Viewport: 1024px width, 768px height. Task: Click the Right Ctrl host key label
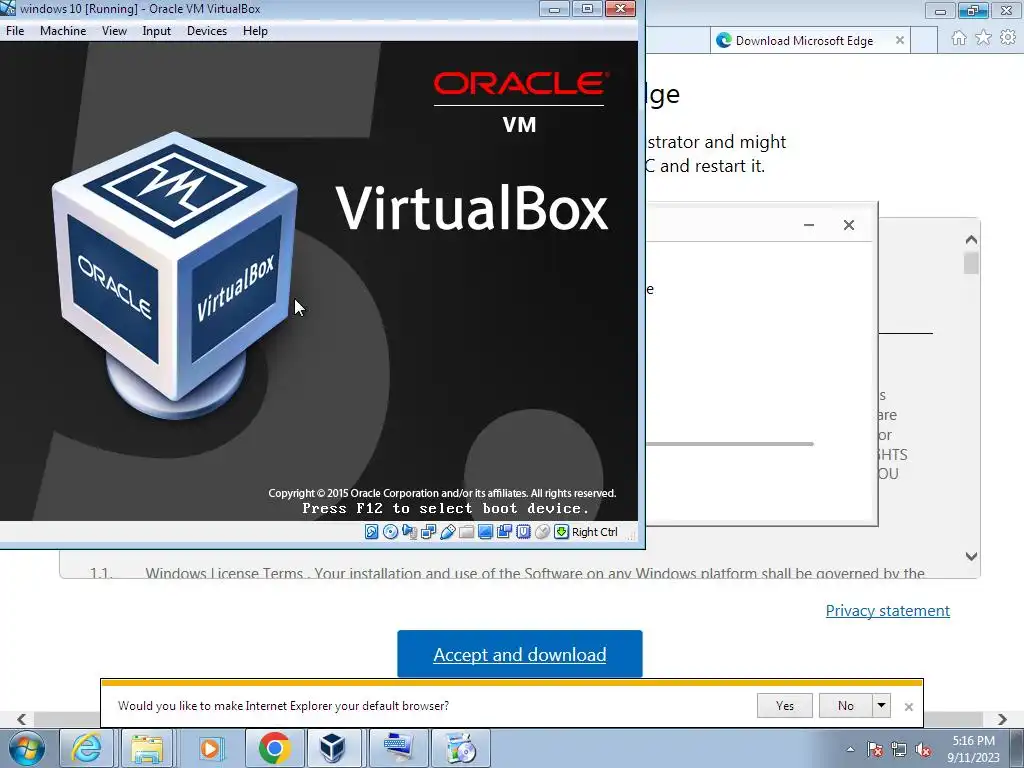click(594, 532)
